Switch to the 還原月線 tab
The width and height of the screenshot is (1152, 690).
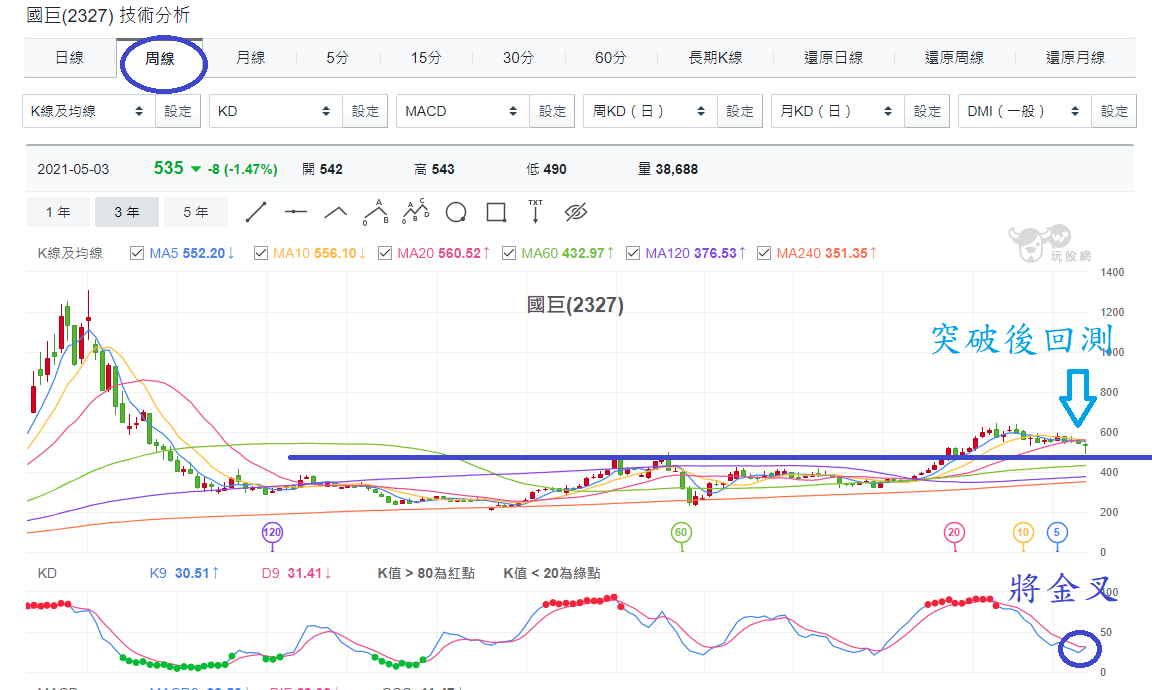(x=1076, y=57)
